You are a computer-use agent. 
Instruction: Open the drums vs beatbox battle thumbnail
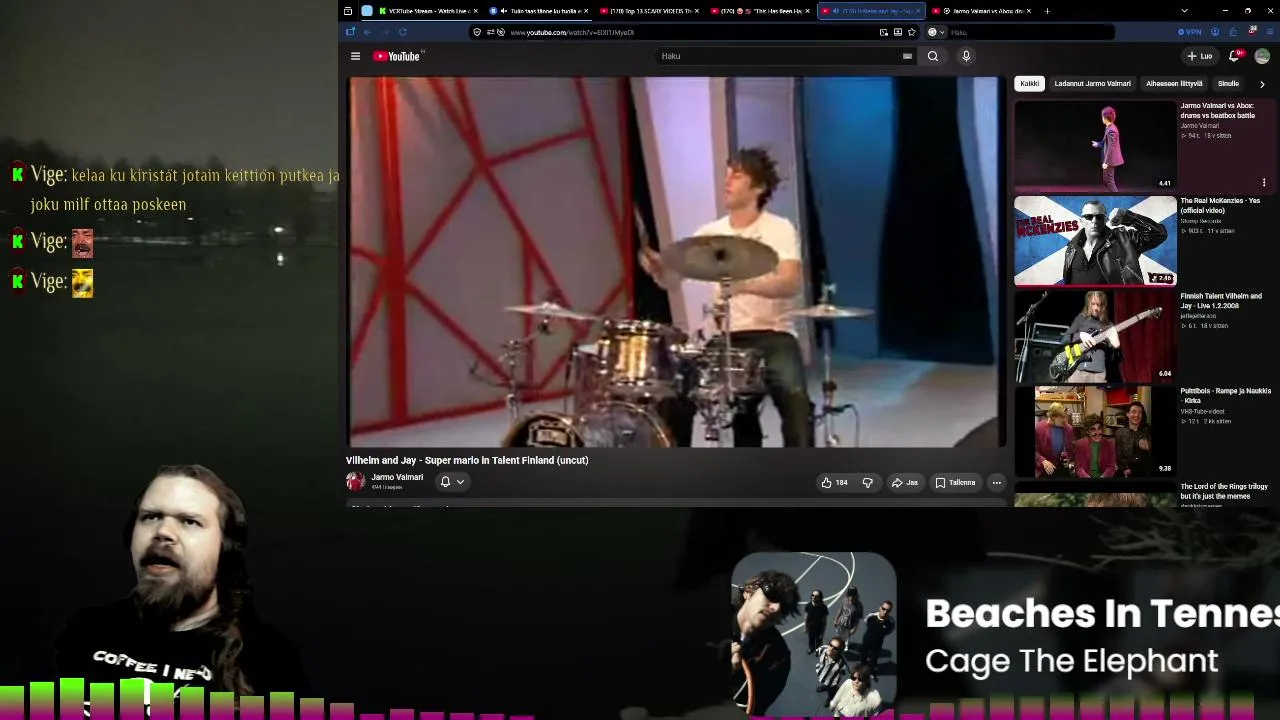[1095, 145]
